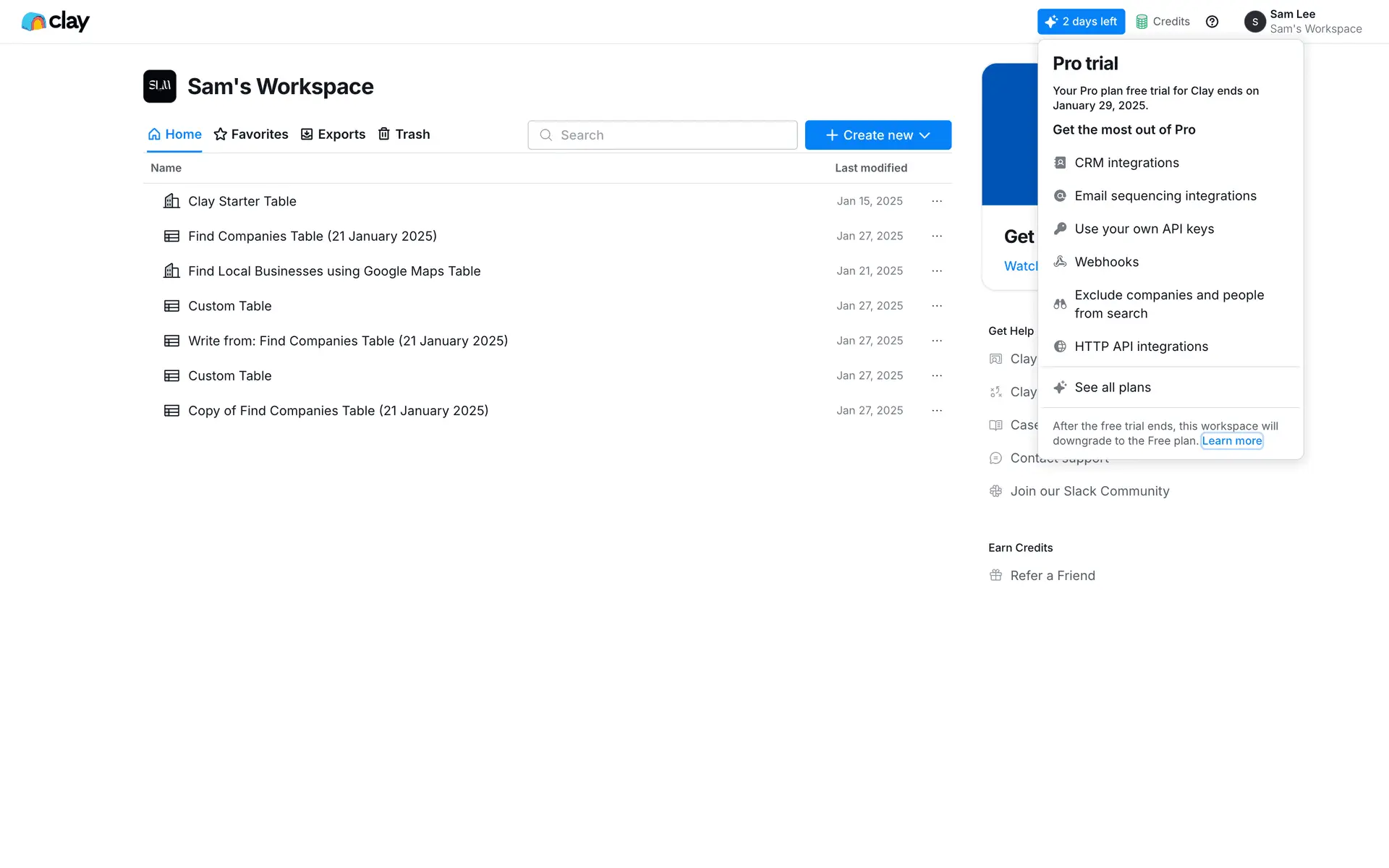Click the Learn more link
The height and width of the screenshot is (868, 1389).
[1231, 441]
